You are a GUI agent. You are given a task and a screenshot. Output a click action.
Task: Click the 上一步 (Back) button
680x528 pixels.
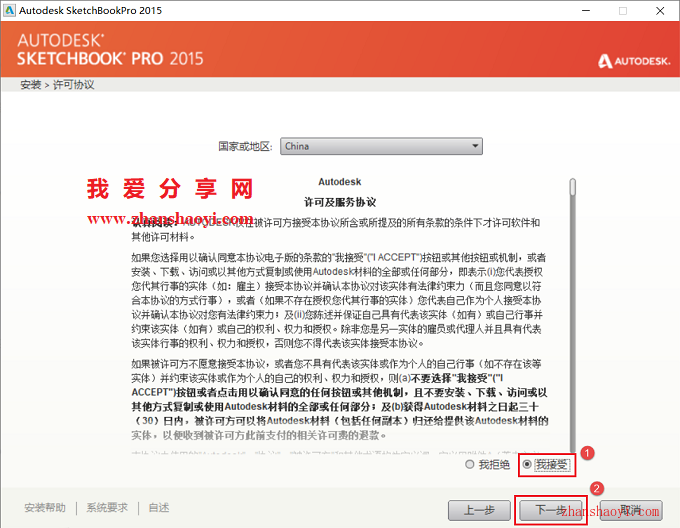pyautogui.click(x=479, y=510)
